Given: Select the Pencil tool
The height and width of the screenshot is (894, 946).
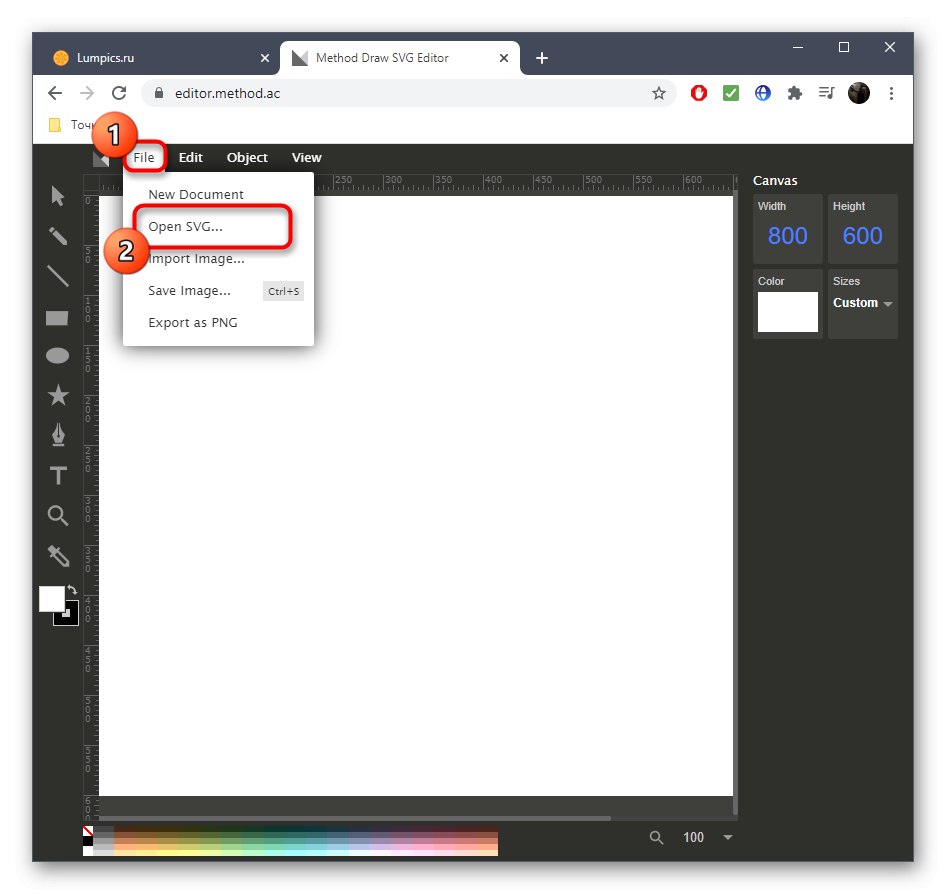Looking at the screenshot, I should pos(58,236).
